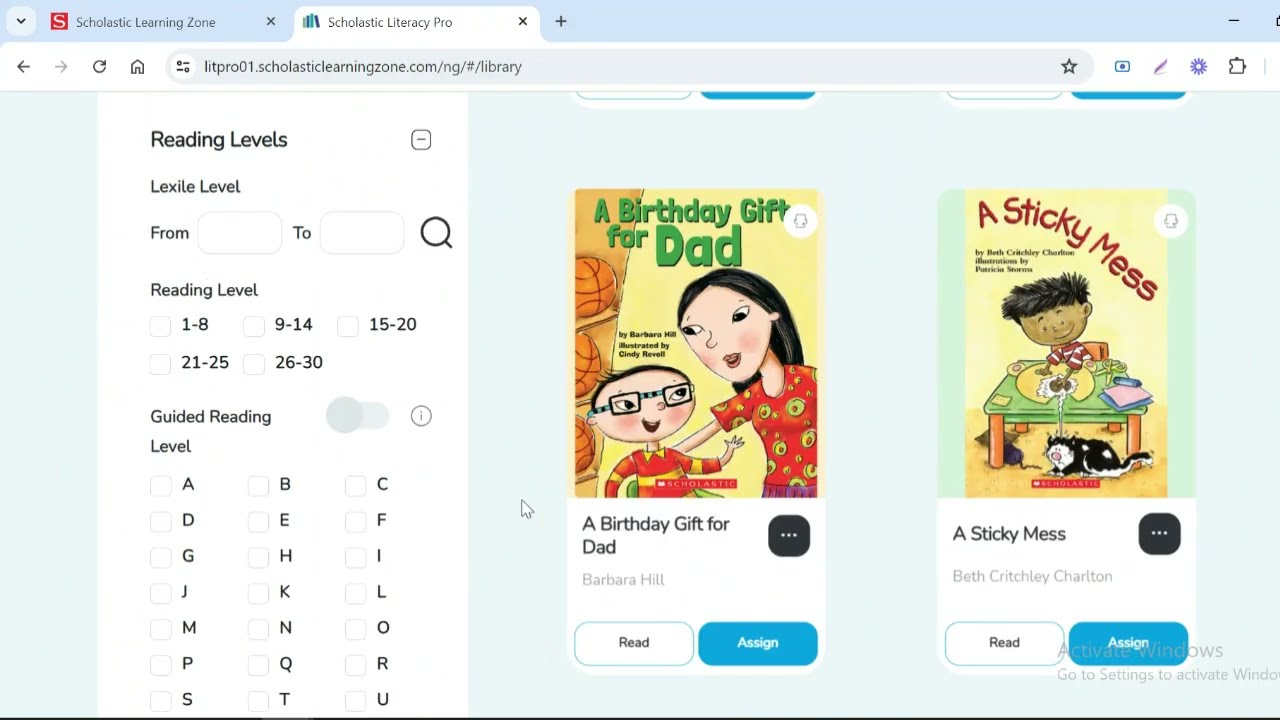Switch to Scholastic Literacy Pro tab
Viewport: 1280px width, 720px height.
click(x=416, y=21)
